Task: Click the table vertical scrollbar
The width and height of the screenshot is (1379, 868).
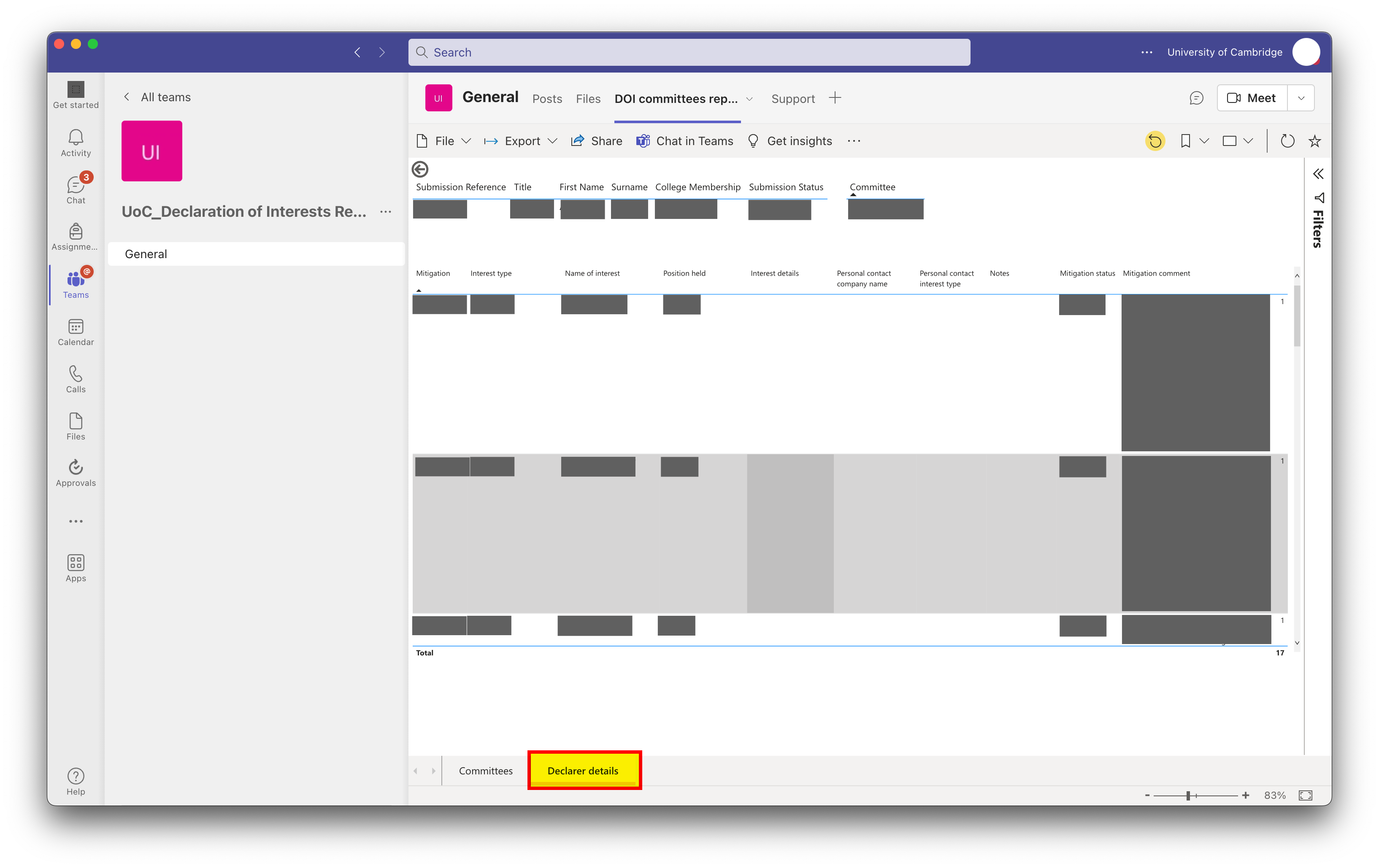Action: [x=1297, y=316]
